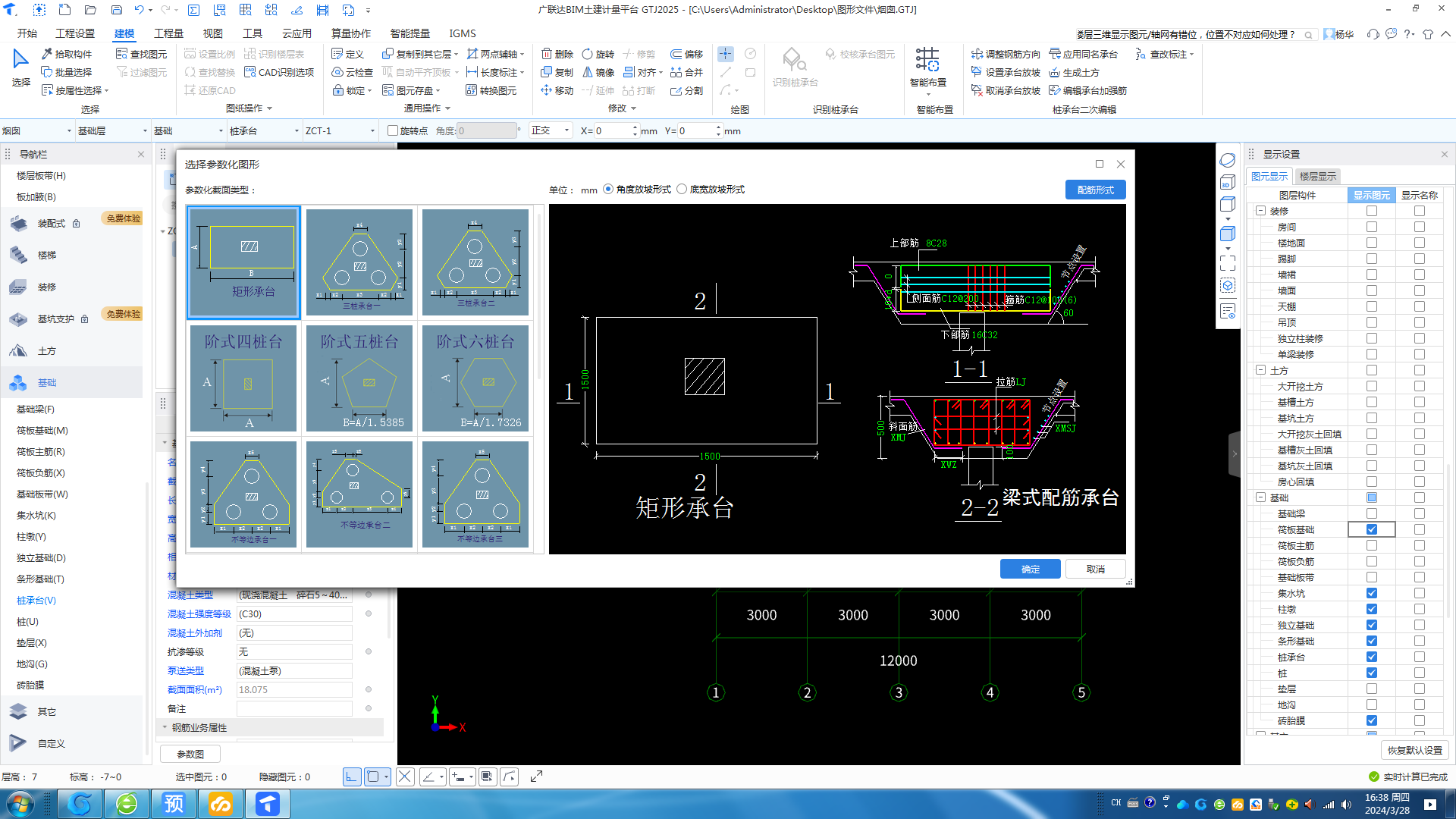
Task: Open the 建模 ribbon tab
Action: point(124,33)
